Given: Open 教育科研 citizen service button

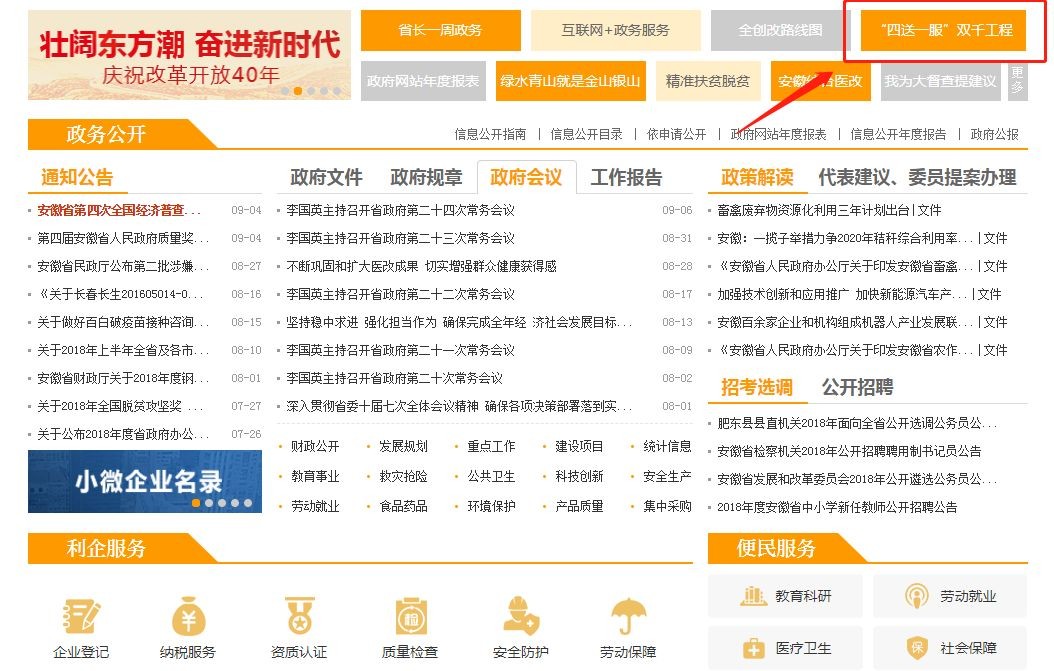Looking at the screenshot, I should coord(786,597).
